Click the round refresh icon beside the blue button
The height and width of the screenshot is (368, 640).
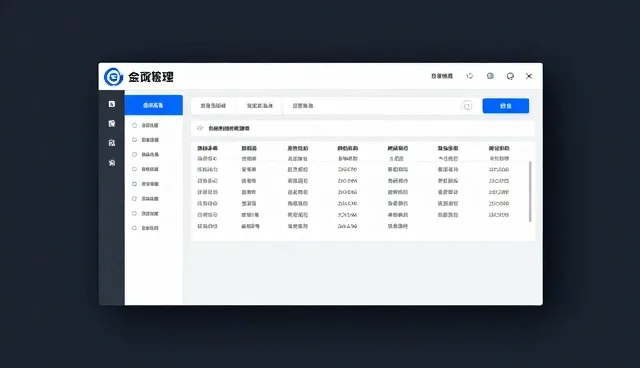[x=467, y=106]
